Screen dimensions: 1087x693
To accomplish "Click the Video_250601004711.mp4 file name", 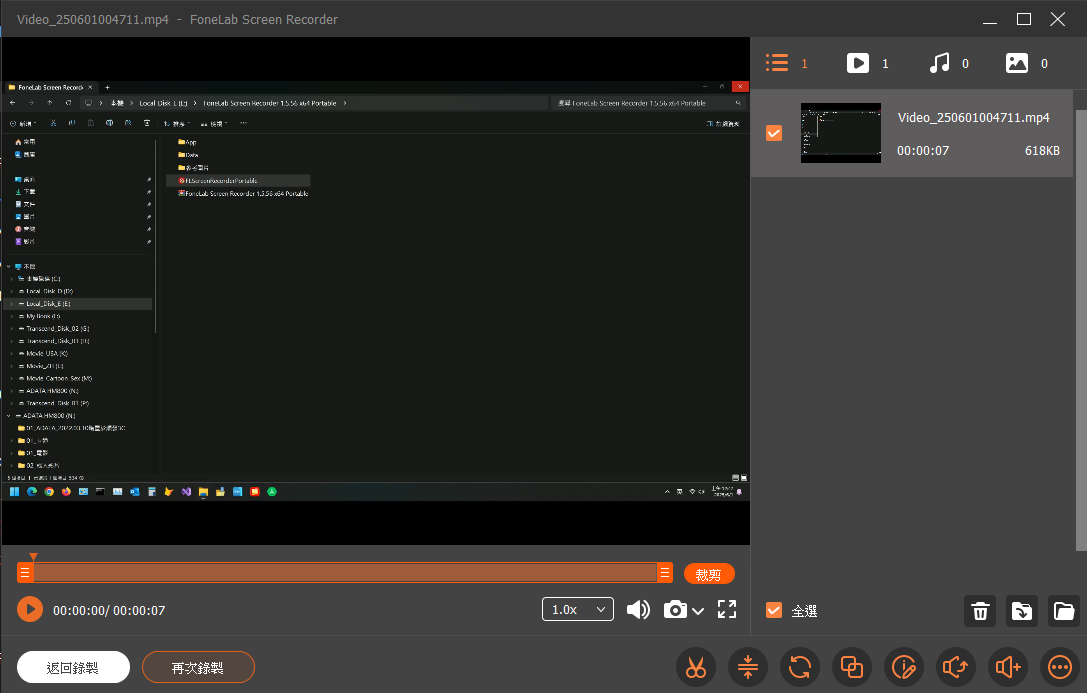I will (973, 117).
